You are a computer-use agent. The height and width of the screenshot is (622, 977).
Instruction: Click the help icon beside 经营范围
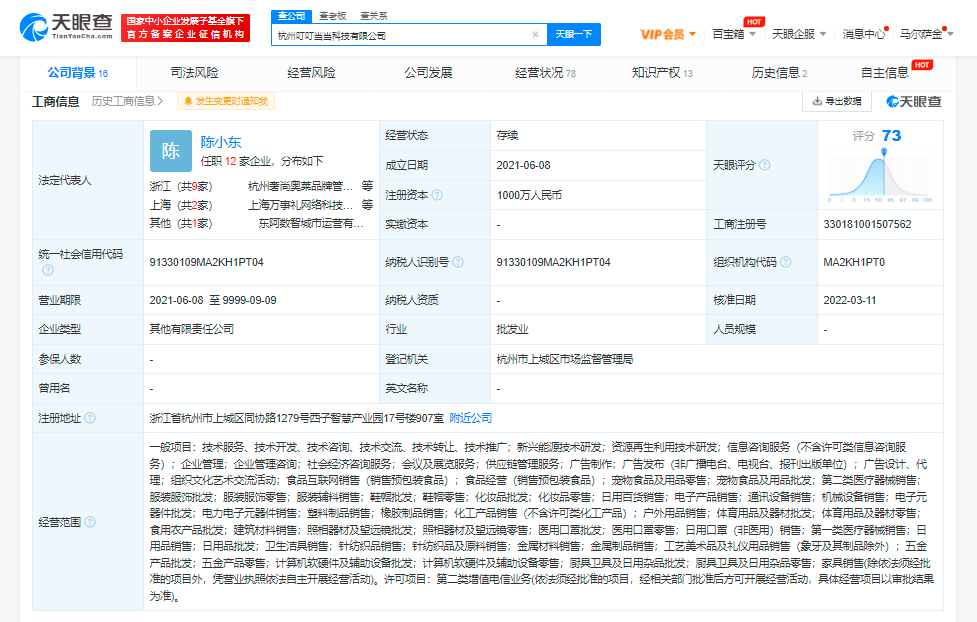pos(90,522)
